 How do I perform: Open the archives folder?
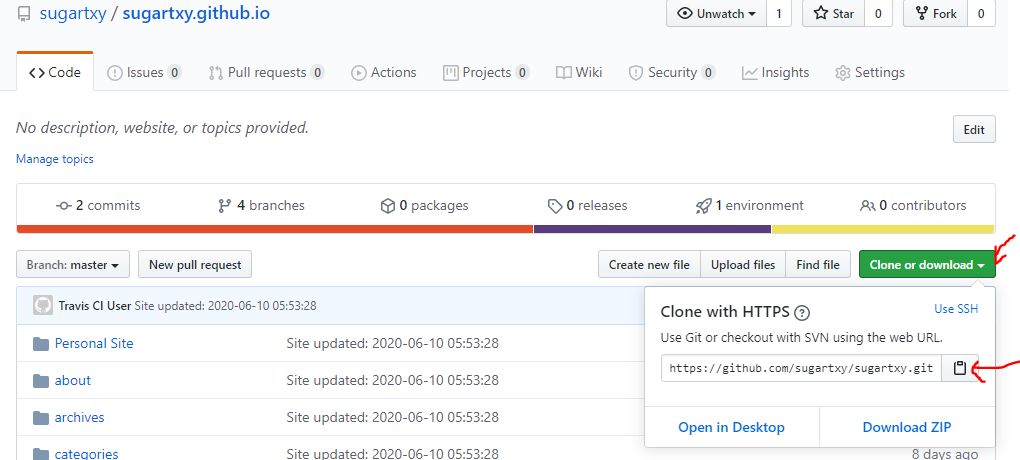[x=79, y=418]
